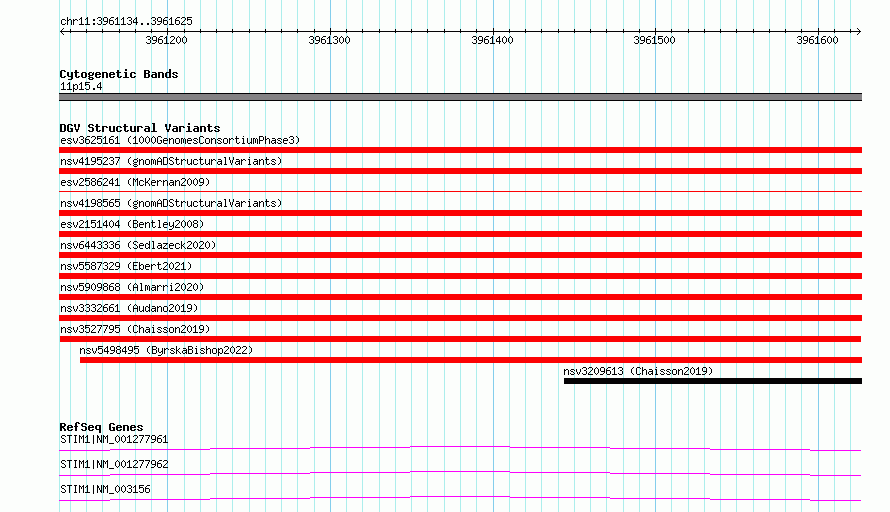
Task: Open STIM1|NM_003156 transcript label
Action: point(105,489)
